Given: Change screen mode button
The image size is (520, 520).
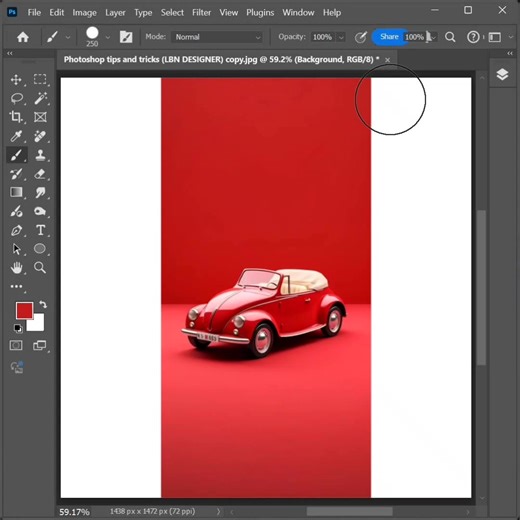Looking at the screenshot, I should pyautogui.click(x=40, y=345).
